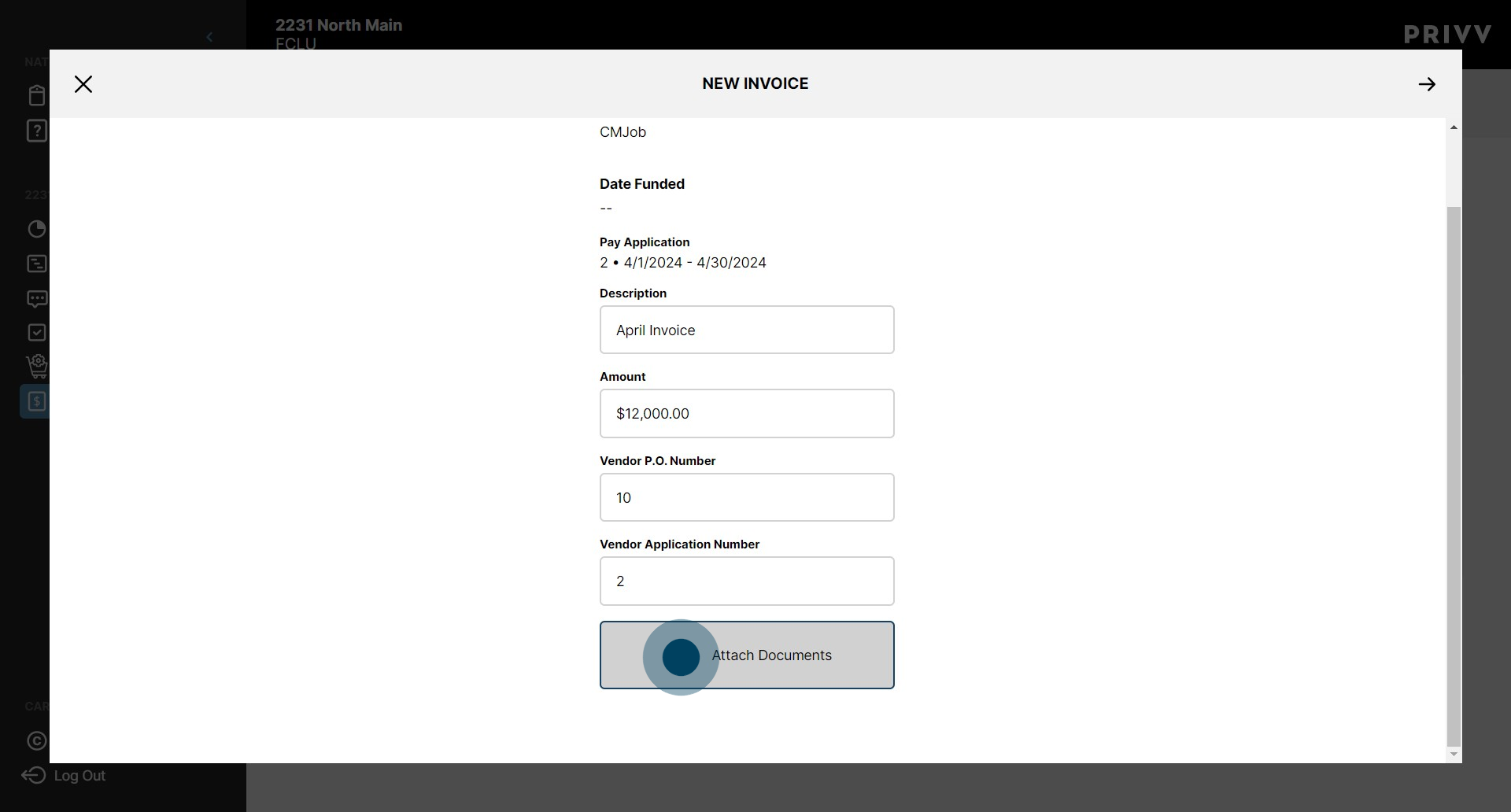Image resolution: width=1511 pixels, height=812 pixels.
Task: Open the pie chart sidebar icon
Action: click(x=37, y=229)
